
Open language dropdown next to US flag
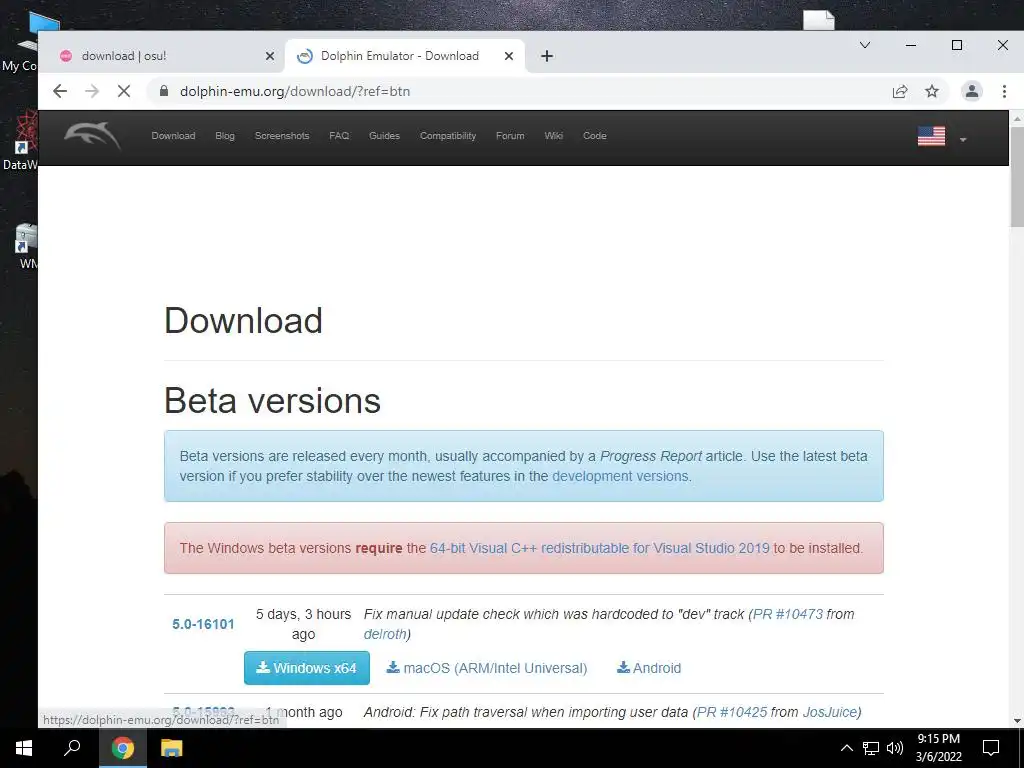(963, 139)
